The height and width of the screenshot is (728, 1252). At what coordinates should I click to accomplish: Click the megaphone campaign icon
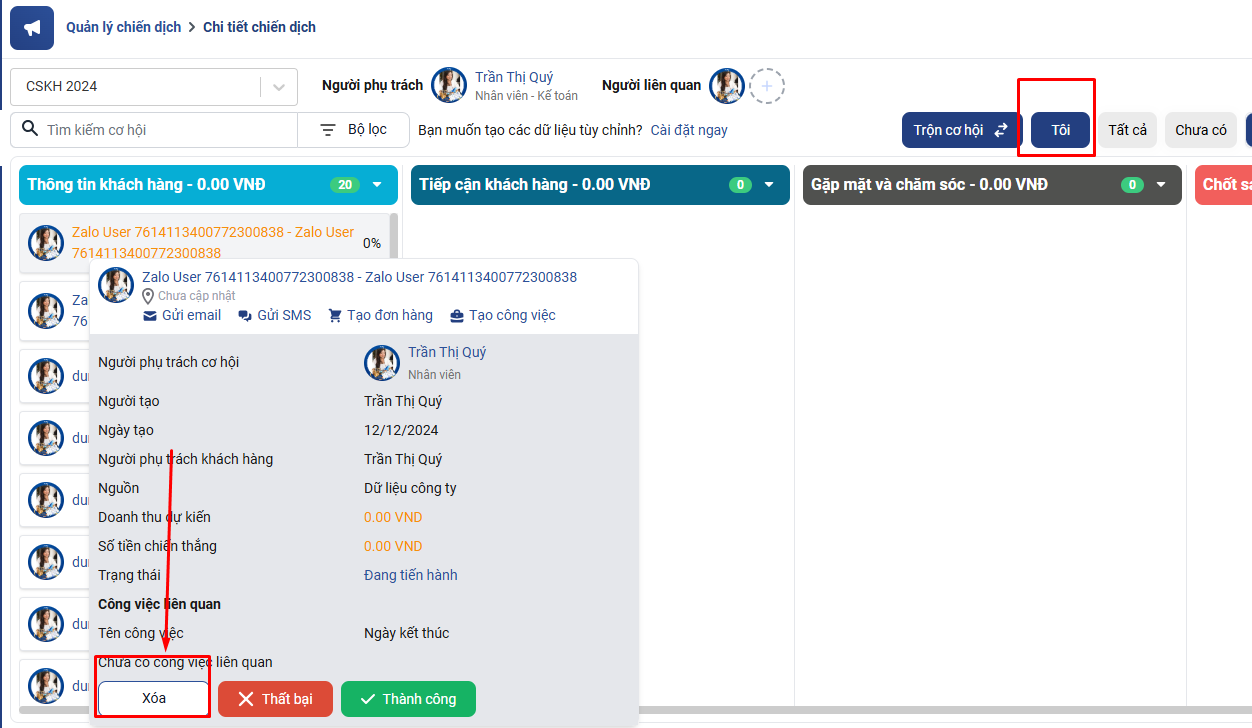[x=32, y=28]
